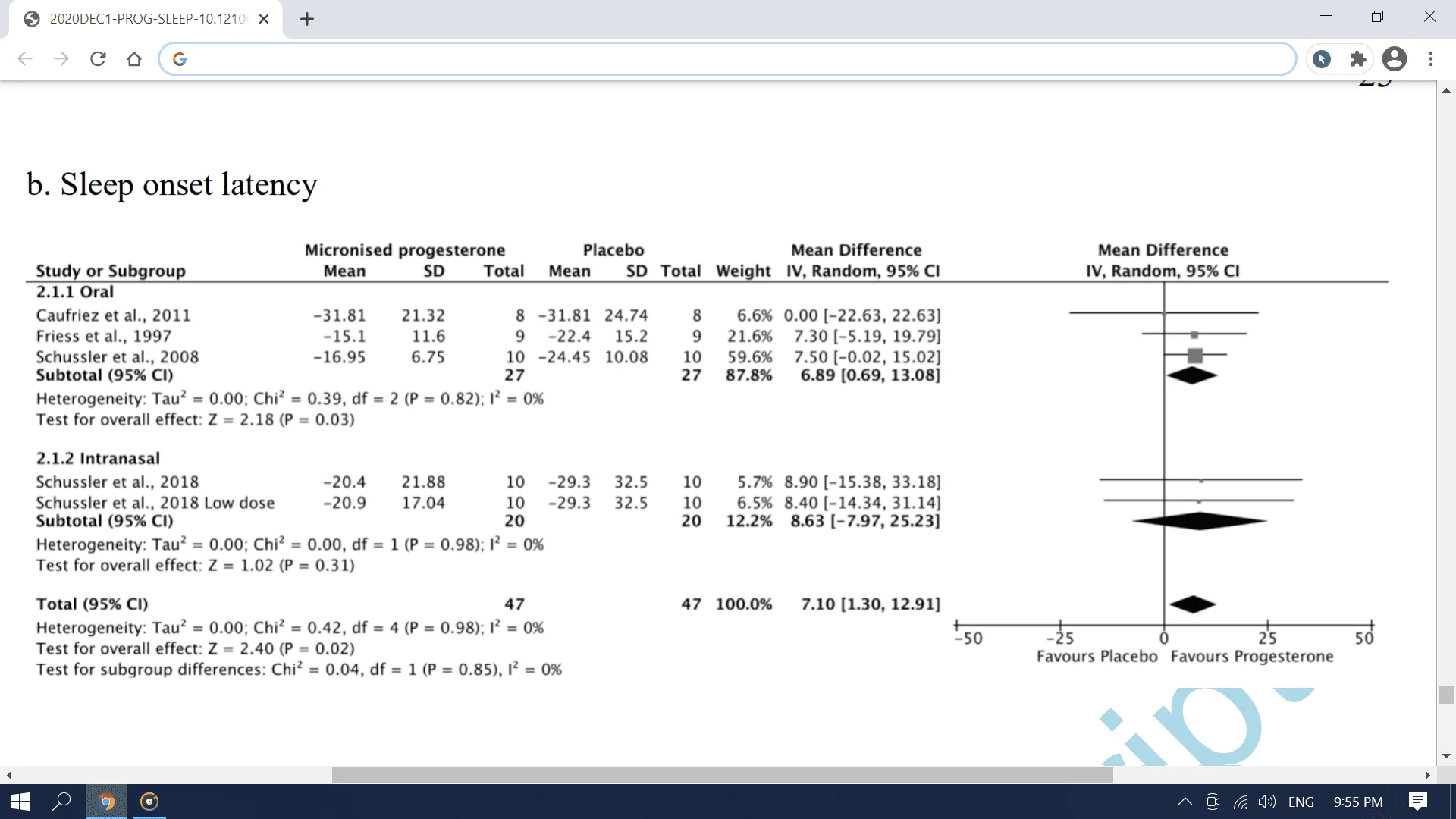Open the Windows Start menu

coord(20,802)
